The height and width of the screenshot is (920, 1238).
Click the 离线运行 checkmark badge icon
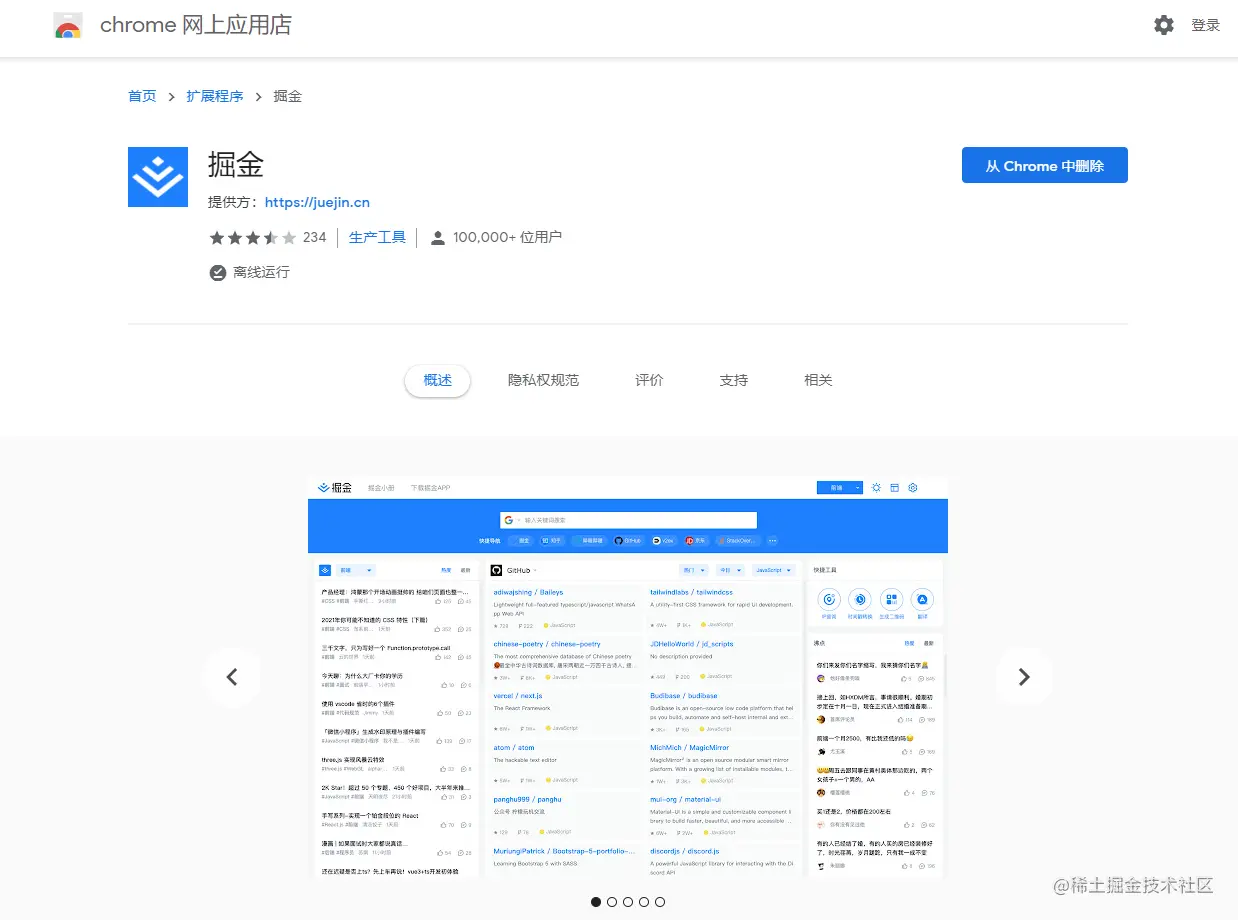click(217, 272)
